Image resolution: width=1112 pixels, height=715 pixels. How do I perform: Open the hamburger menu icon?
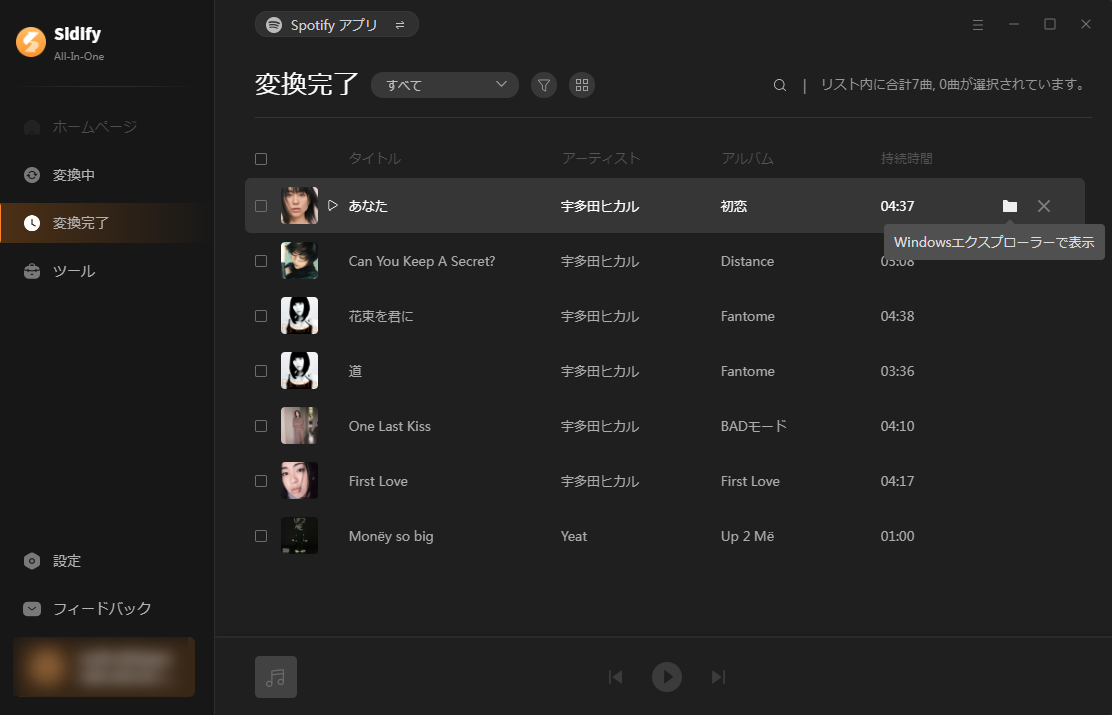(x=978, y=25)
